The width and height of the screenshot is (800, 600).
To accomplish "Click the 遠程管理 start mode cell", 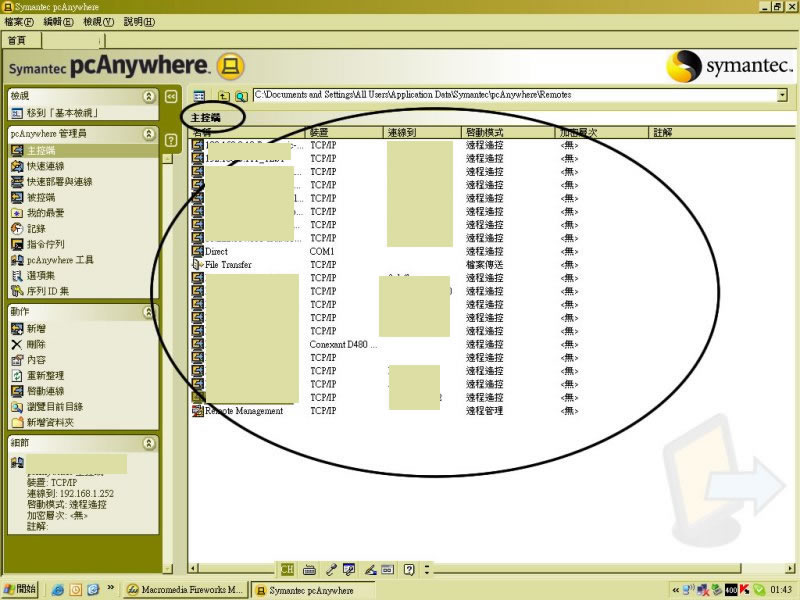I will 484,411.
